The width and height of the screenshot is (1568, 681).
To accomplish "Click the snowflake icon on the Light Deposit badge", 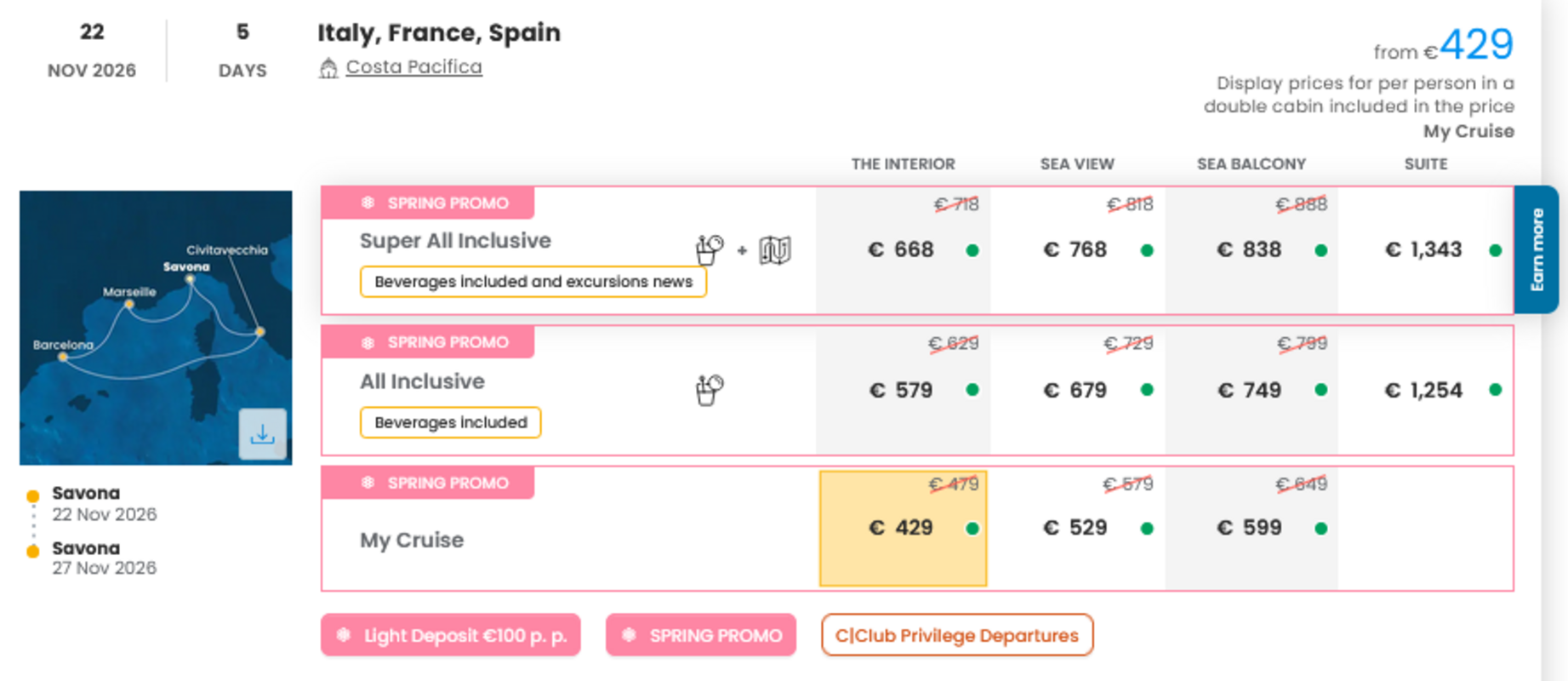I will tap(343, 634).
